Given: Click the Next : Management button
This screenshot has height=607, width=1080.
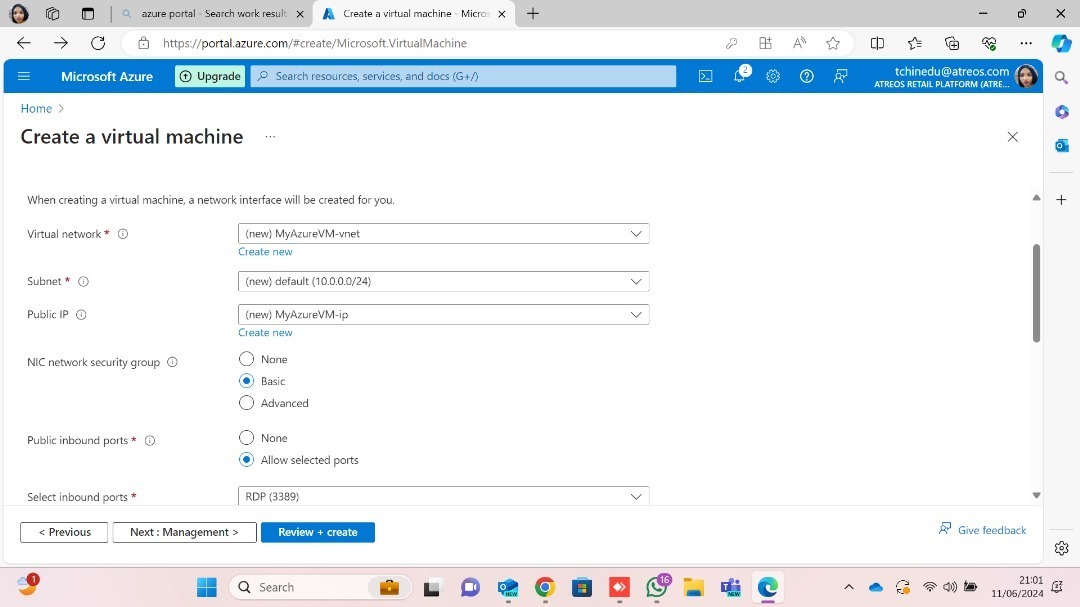Looking at the screenshot, I should tap(184, 532).
